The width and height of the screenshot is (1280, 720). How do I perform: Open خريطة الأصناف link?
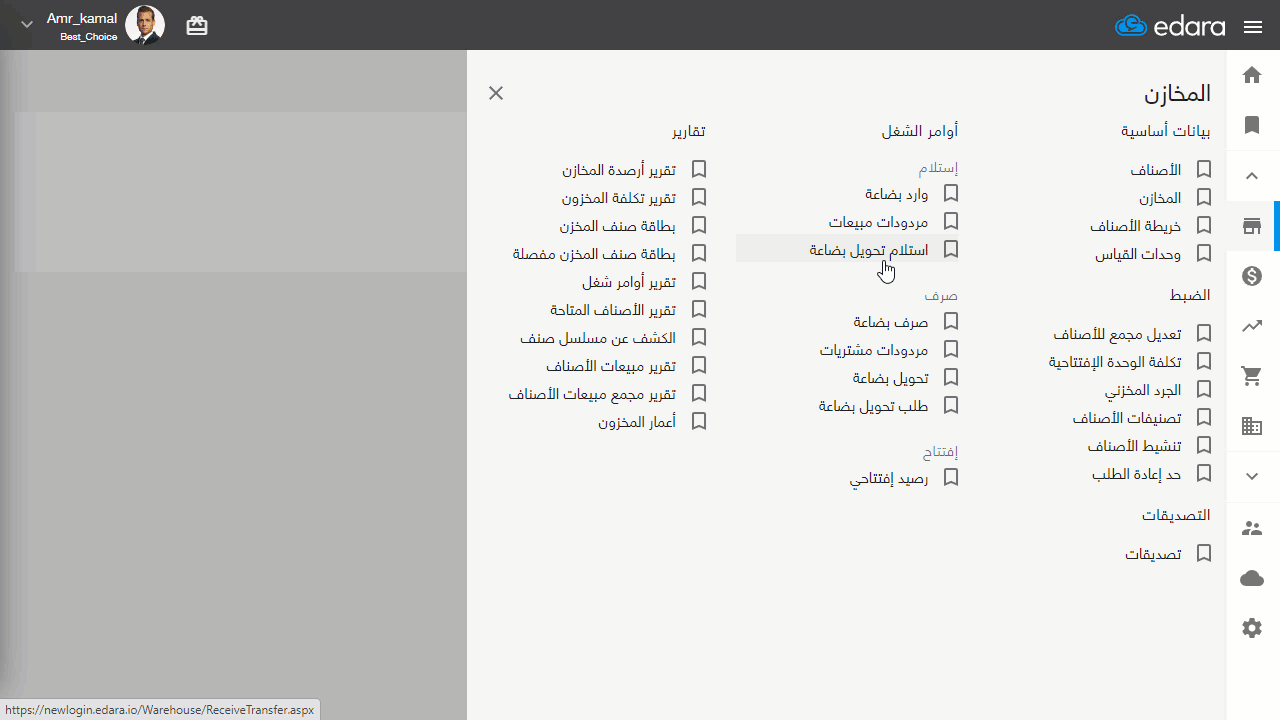pyautogui.click(x=1136, y=226)
